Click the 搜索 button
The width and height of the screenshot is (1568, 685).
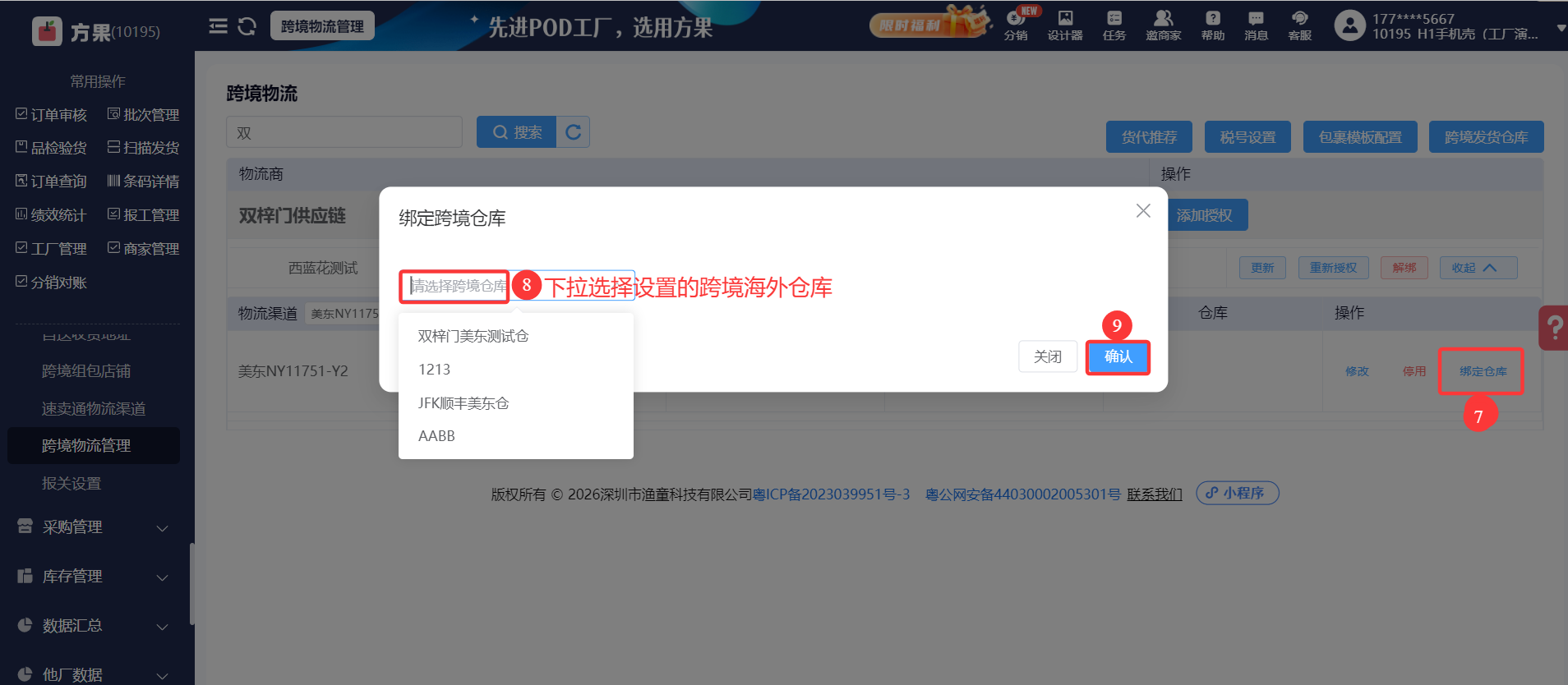pyautogui.click(x=517, y=131)
